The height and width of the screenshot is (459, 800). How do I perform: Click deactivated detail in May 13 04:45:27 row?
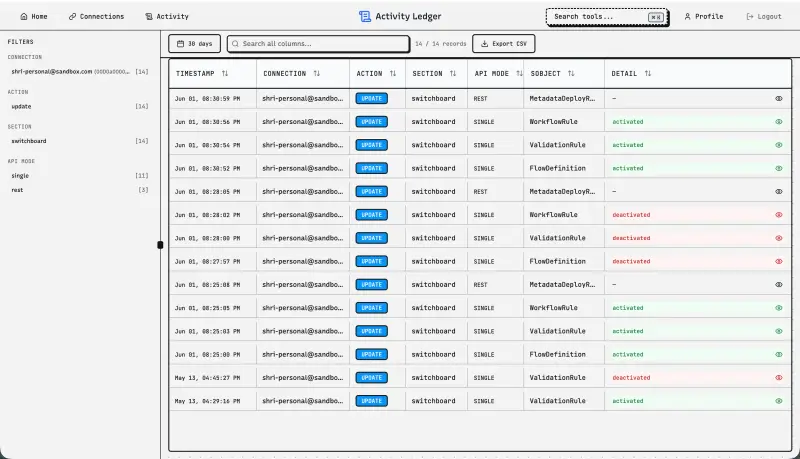[x=631, y=378]
